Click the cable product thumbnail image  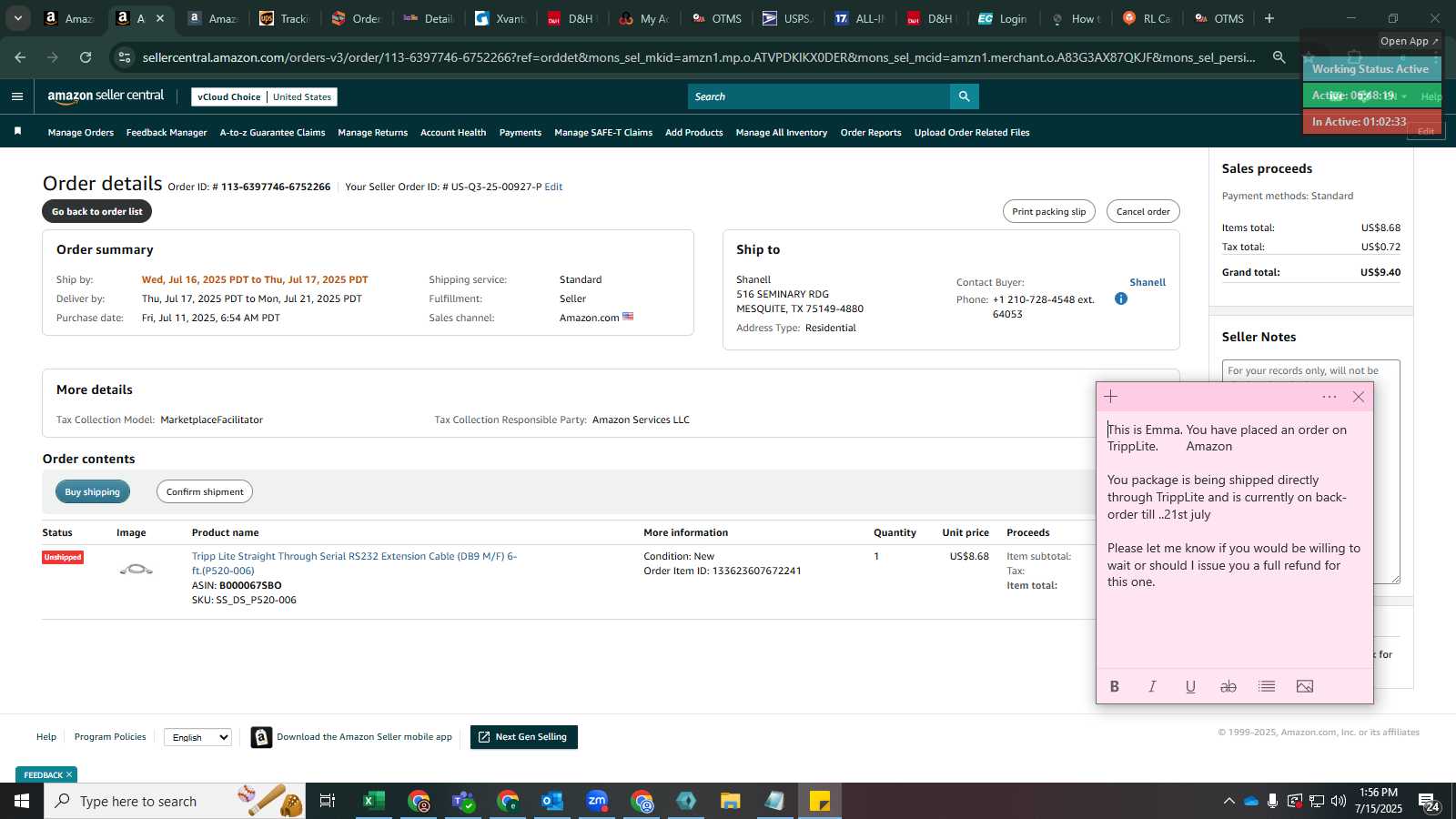pos(136,570)
